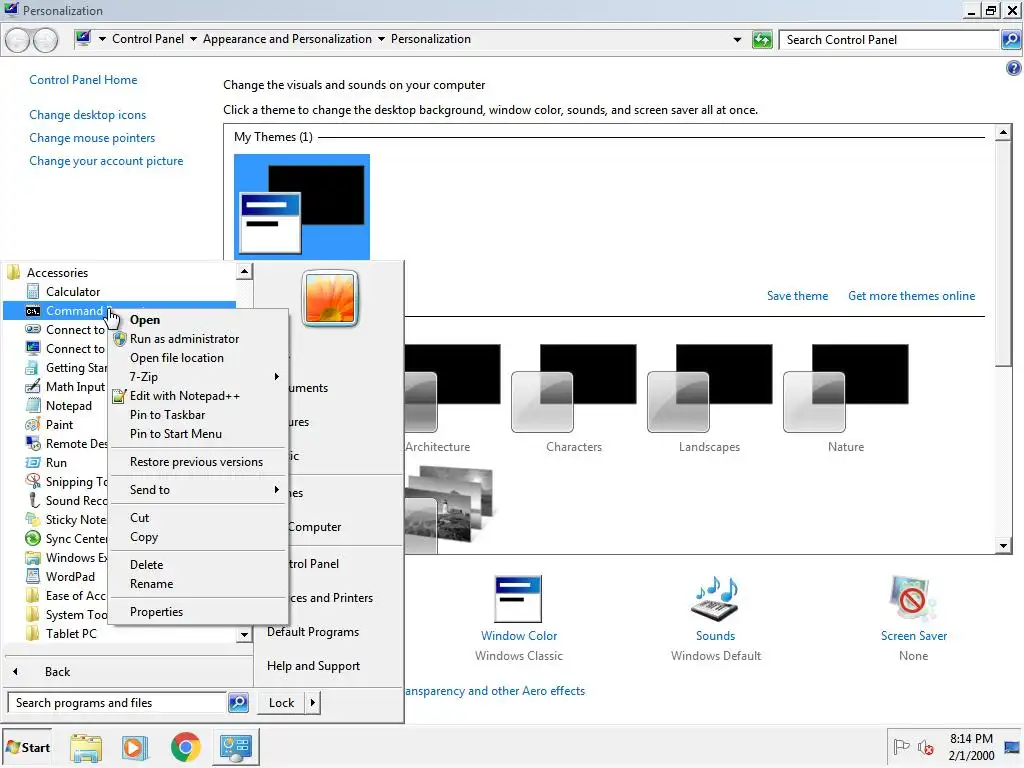Open the address bar history dropdown
This screenshot has height=768, width=1024.
[737, 40]
